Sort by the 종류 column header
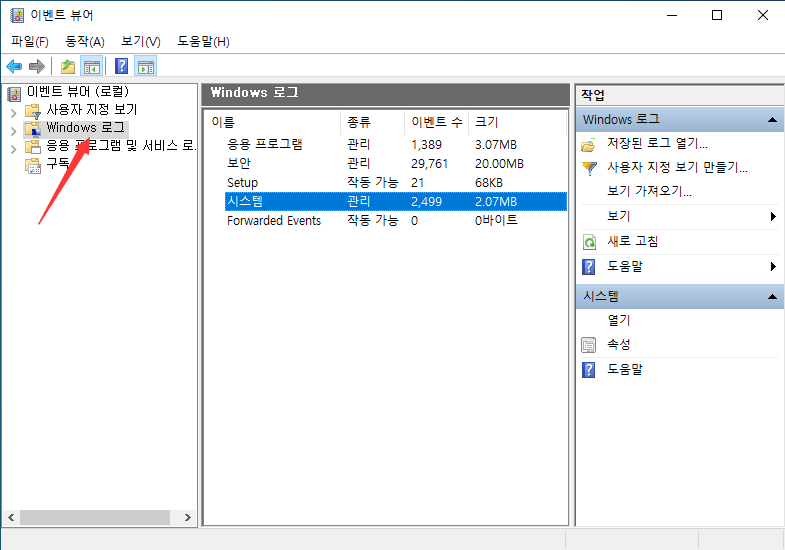This screenshot has height=550, width=785. point(372,122)
